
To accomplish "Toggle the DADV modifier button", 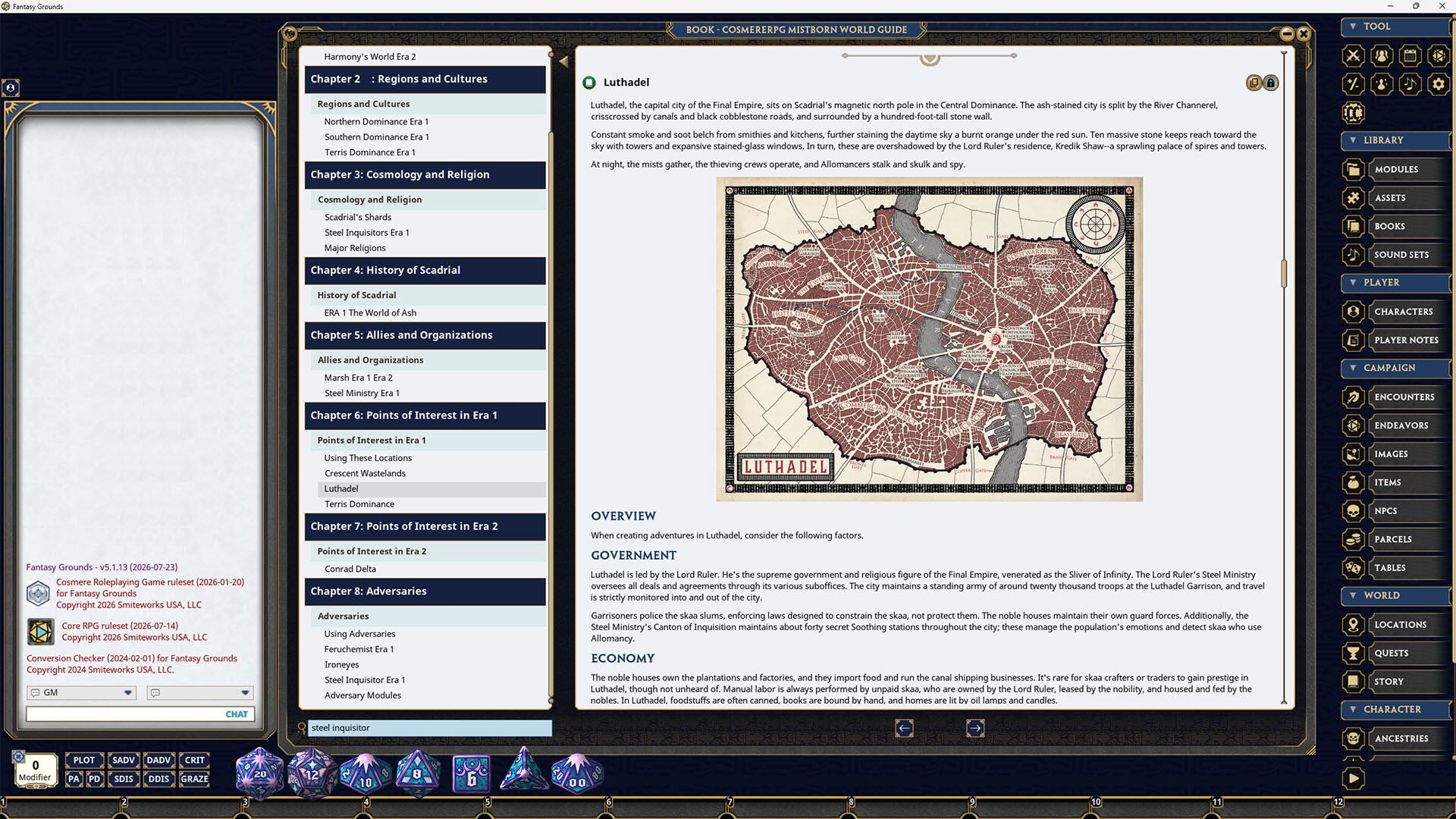I will point(158,760).
